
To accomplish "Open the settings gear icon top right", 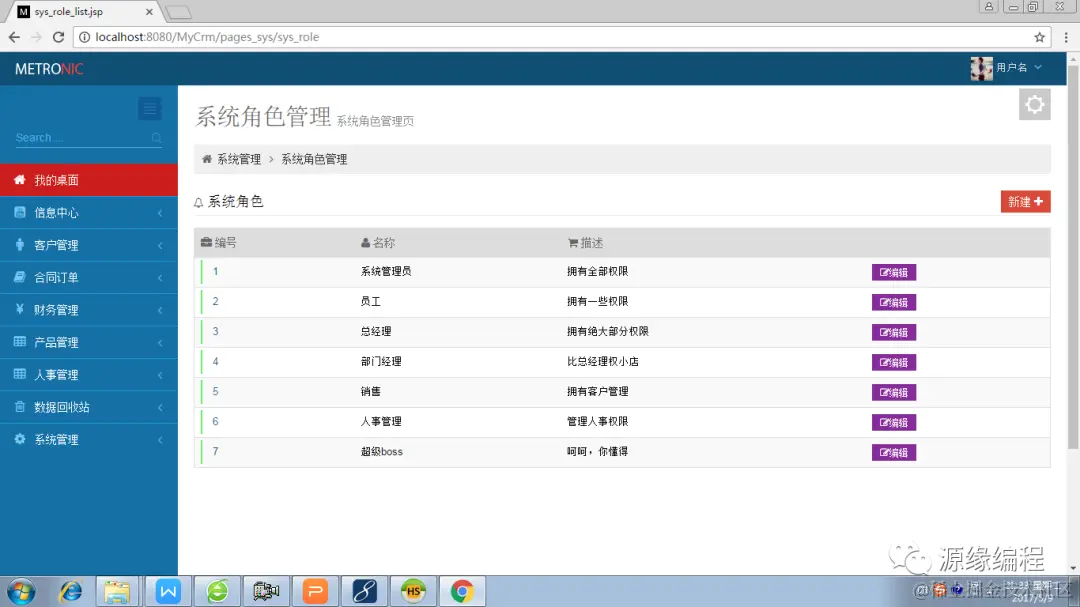I will point(1034,103).
